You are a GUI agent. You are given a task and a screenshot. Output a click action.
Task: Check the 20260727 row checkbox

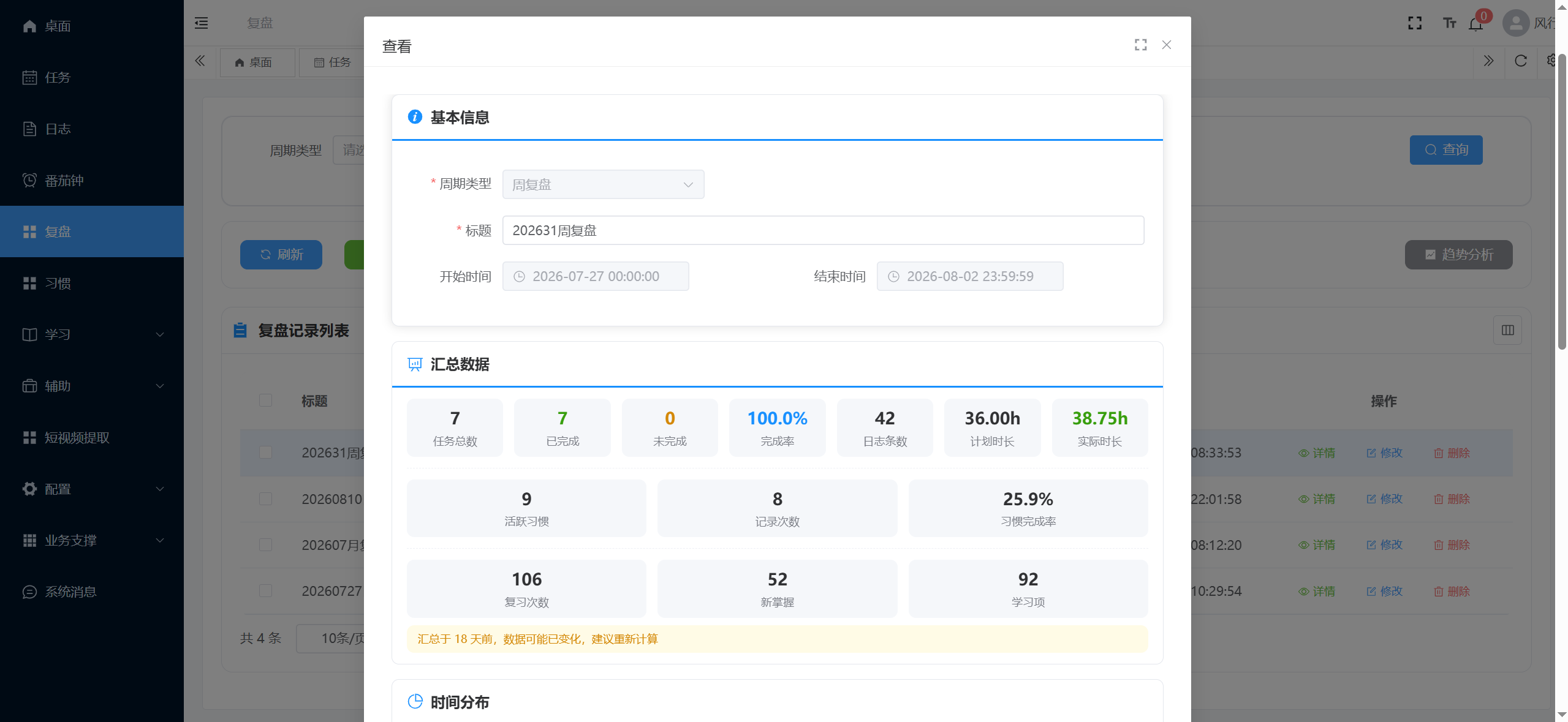(x=265, y=590)
